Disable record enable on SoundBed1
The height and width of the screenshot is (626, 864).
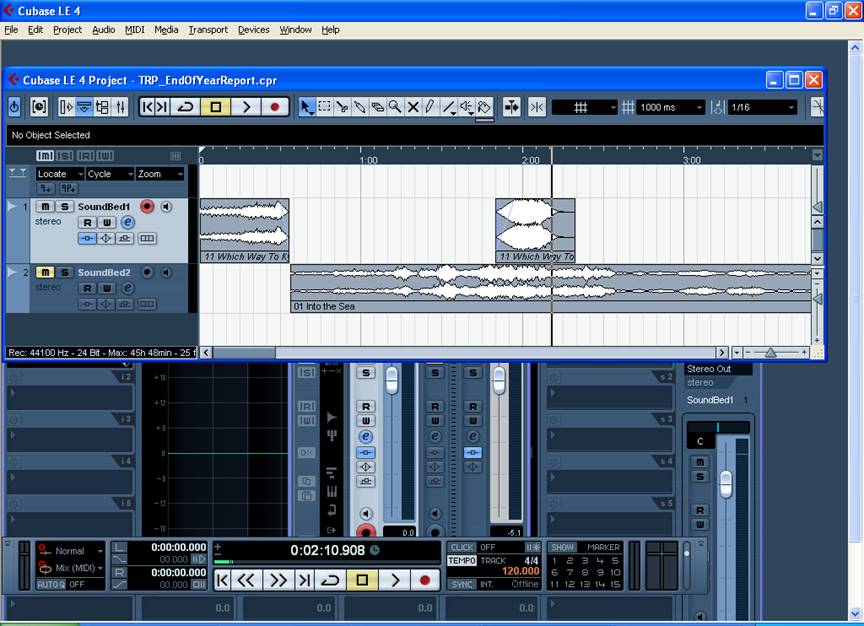point(147,206)
